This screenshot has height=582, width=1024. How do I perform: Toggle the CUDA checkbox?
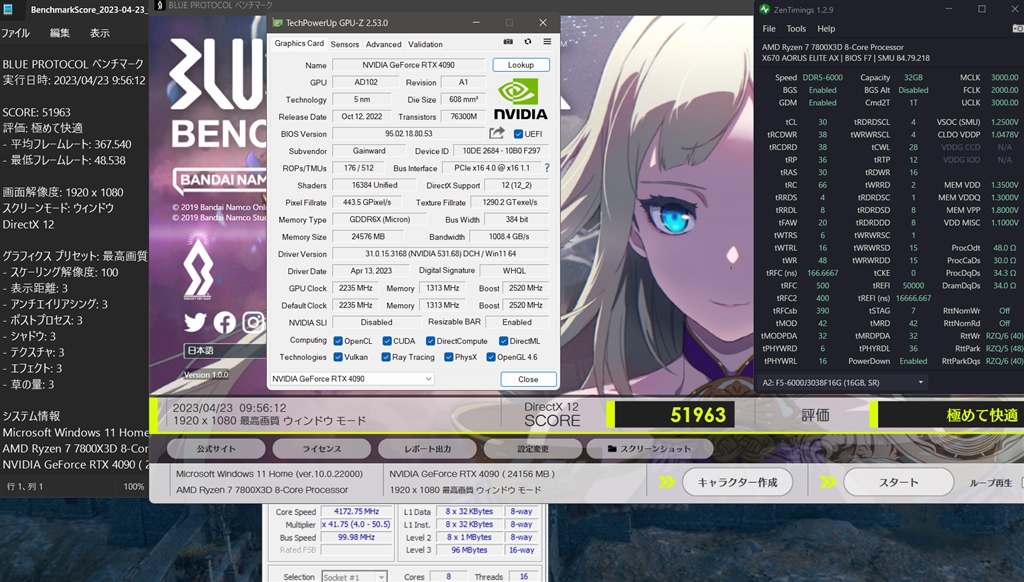[x=387, y=341]
